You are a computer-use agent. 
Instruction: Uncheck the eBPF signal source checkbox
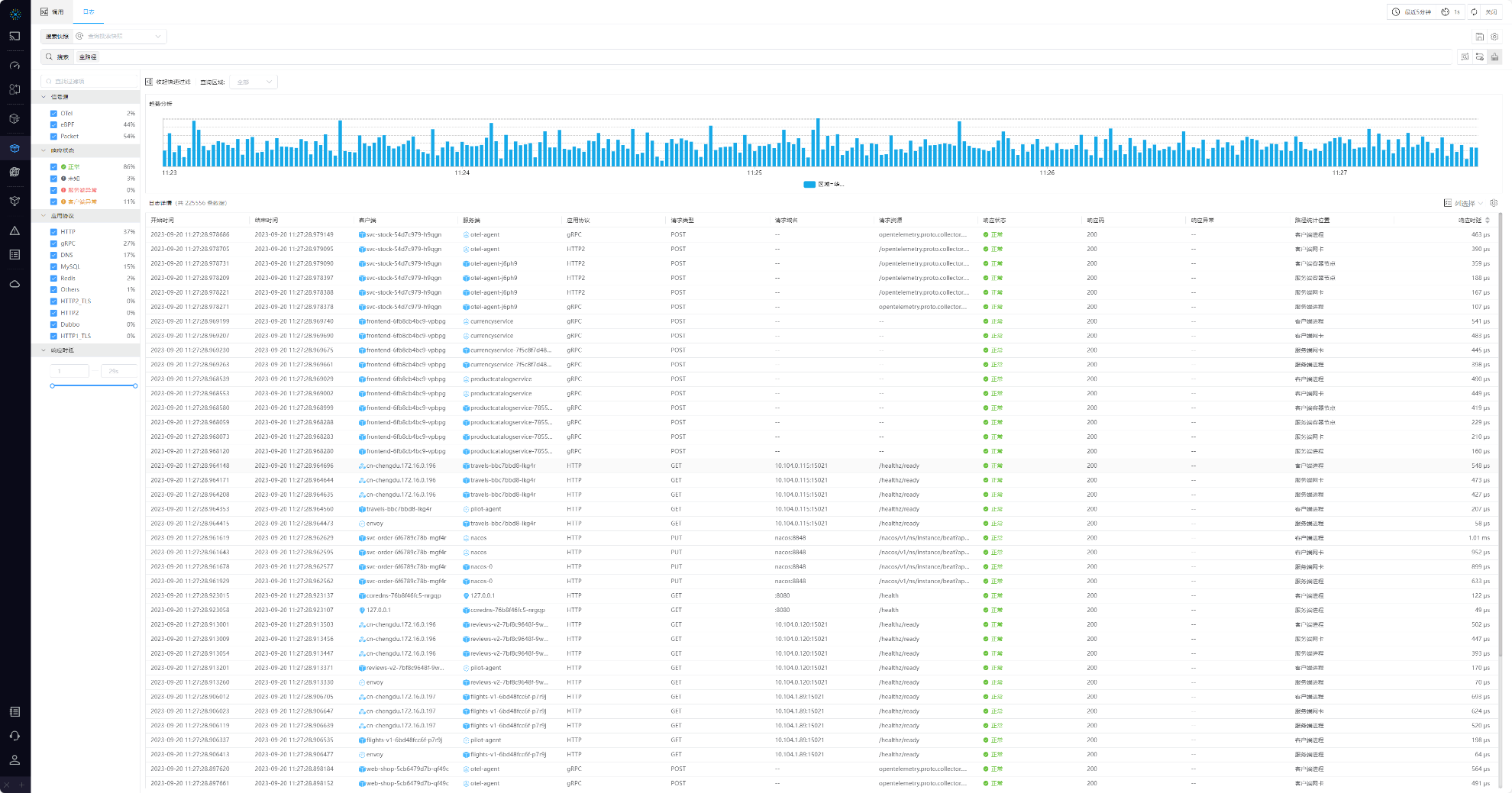point(53,125)
